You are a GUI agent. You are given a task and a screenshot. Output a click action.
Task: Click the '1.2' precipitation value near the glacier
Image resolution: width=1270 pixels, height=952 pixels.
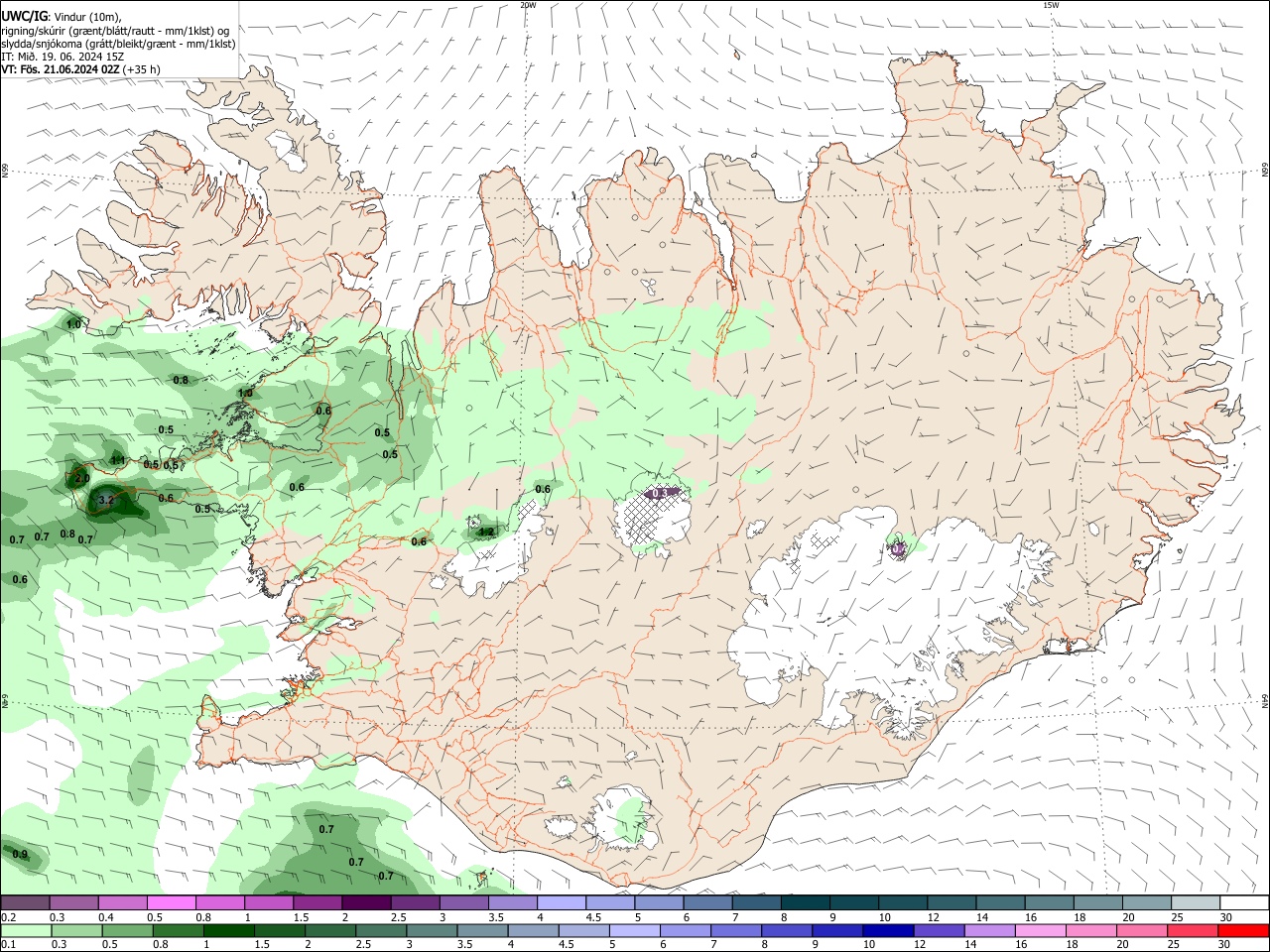pyautogui.click(x=486, y=532)
